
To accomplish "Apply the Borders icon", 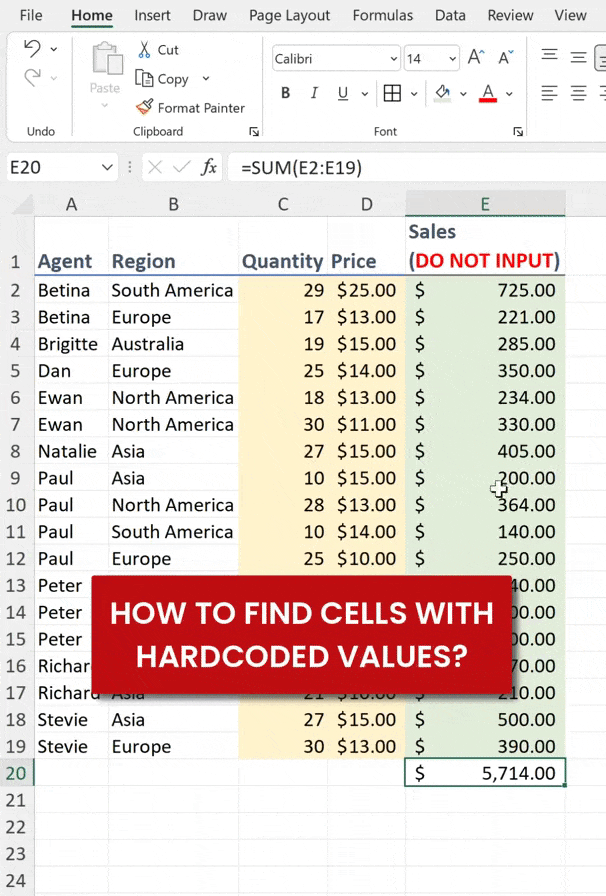I will (392, 93).
